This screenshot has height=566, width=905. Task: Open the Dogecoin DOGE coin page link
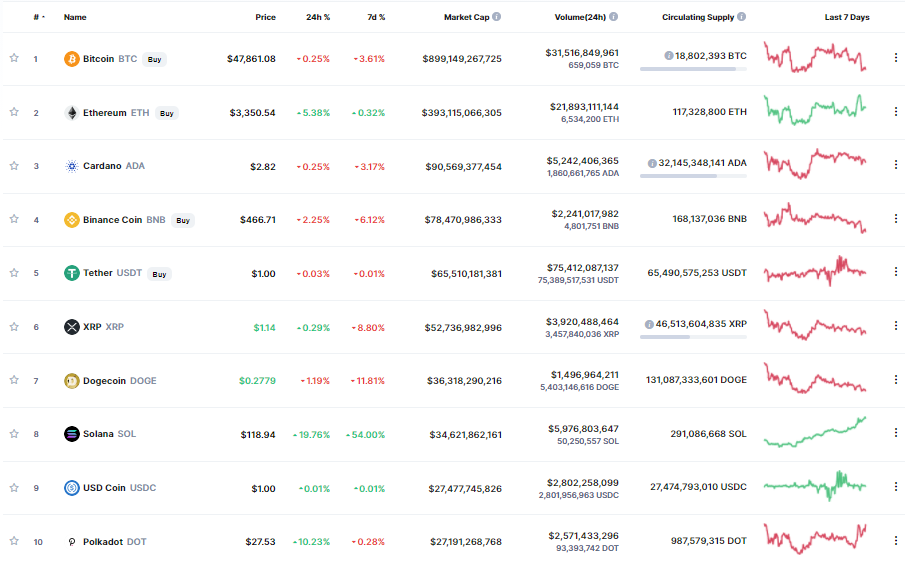[119, 381]
